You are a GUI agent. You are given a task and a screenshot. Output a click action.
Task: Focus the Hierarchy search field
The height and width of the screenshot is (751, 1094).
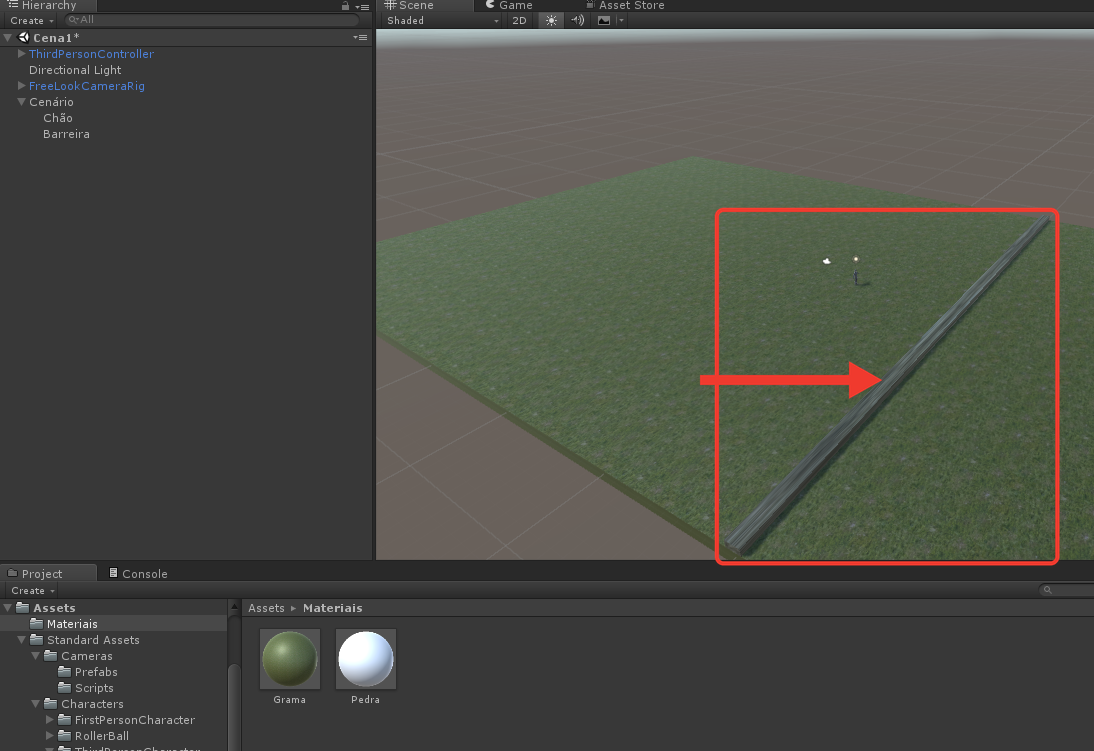211,20
